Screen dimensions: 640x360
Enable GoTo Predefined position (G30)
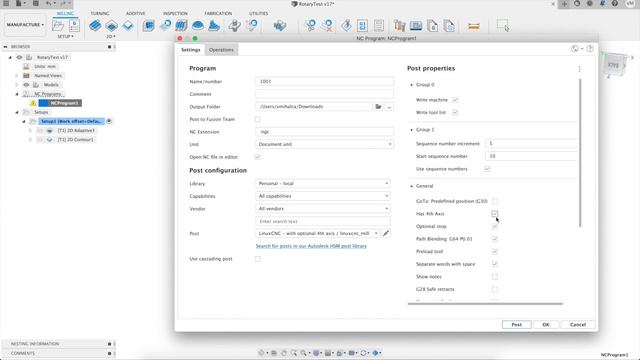(x=495, y=201)
